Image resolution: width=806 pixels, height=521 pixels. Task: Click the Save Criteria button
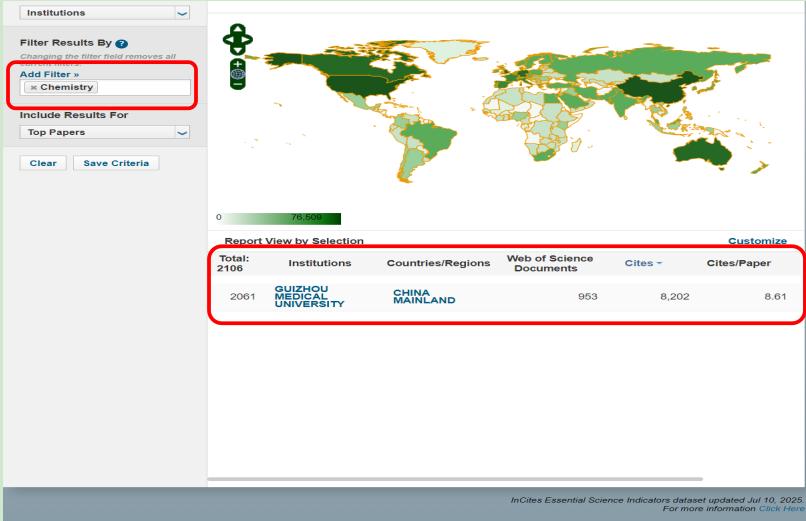pos(116,163)
